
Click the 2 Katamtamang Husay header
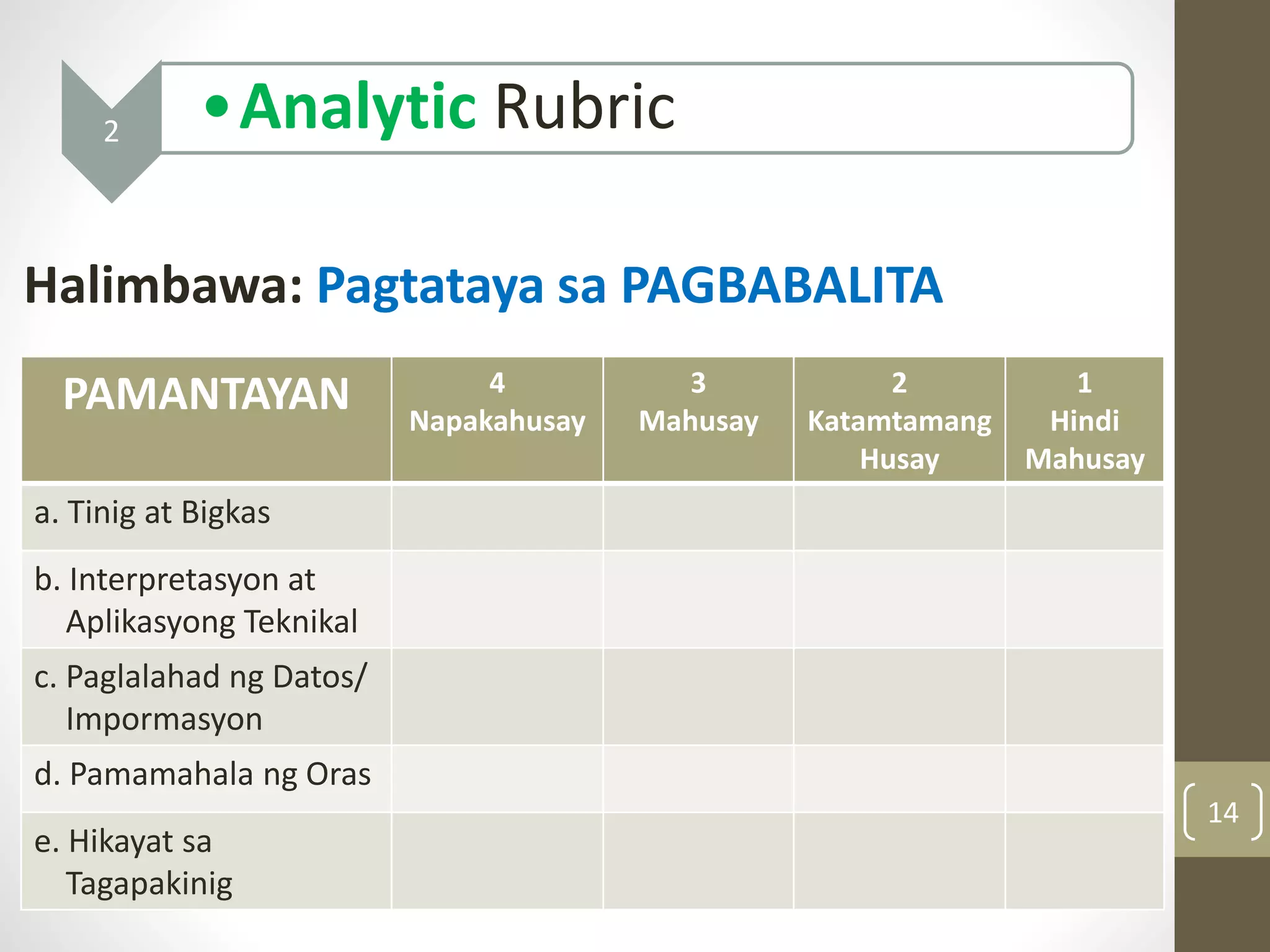899,419
